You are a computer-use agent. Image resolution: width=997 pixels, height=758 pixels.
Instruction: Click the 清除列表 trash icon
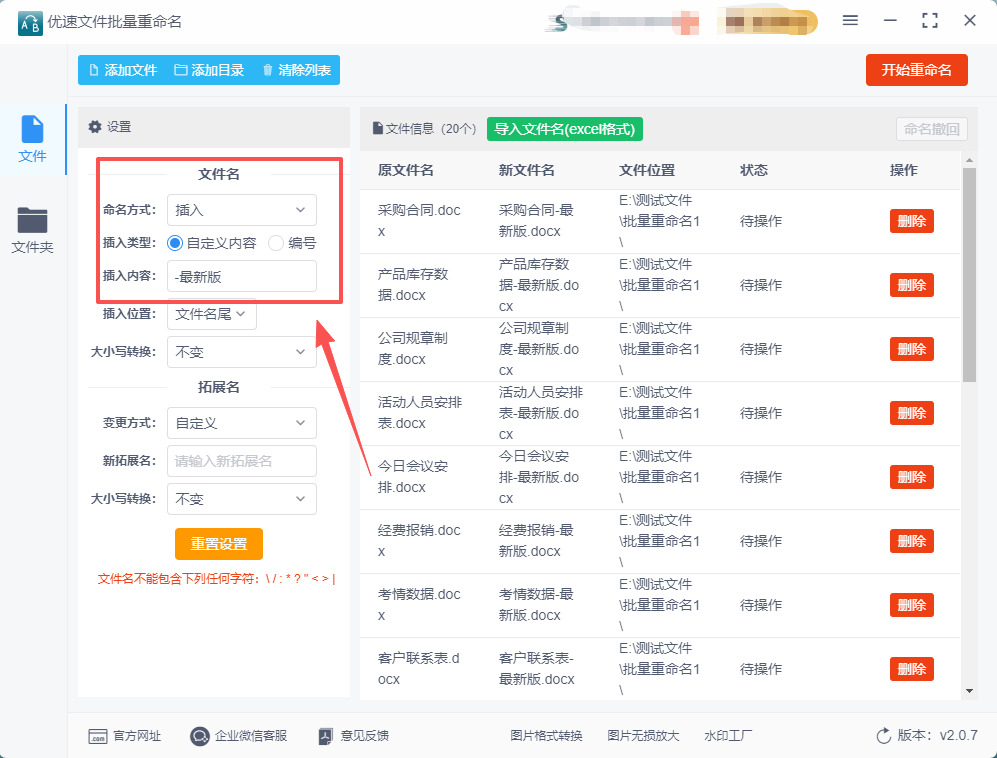[x=267, y=70]
